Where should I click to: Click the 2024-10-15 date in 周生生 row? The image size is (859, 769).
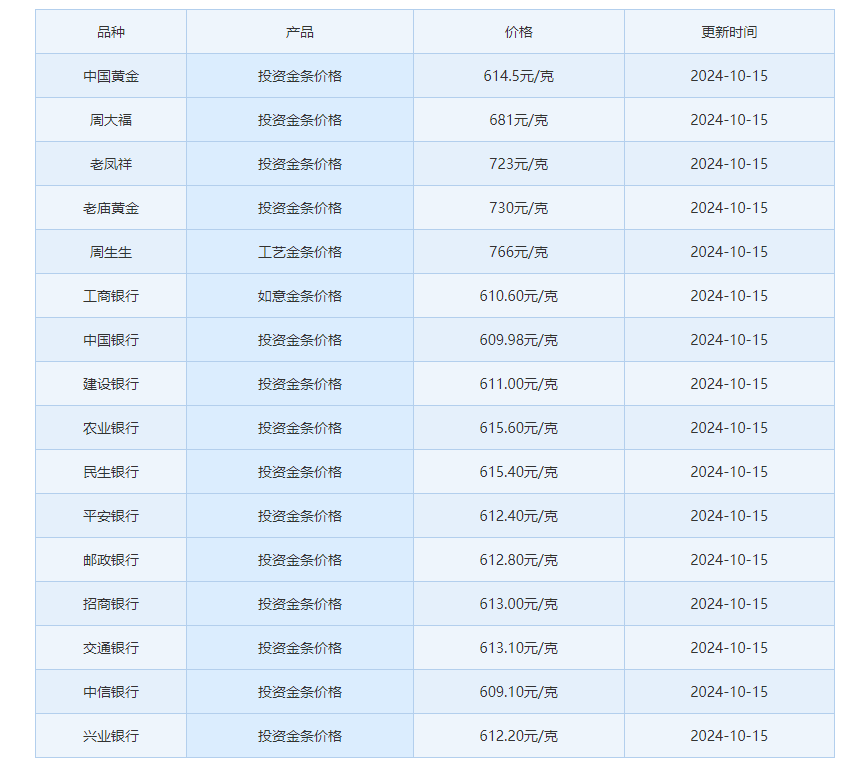pyautogui.click(x=729, y=252)
